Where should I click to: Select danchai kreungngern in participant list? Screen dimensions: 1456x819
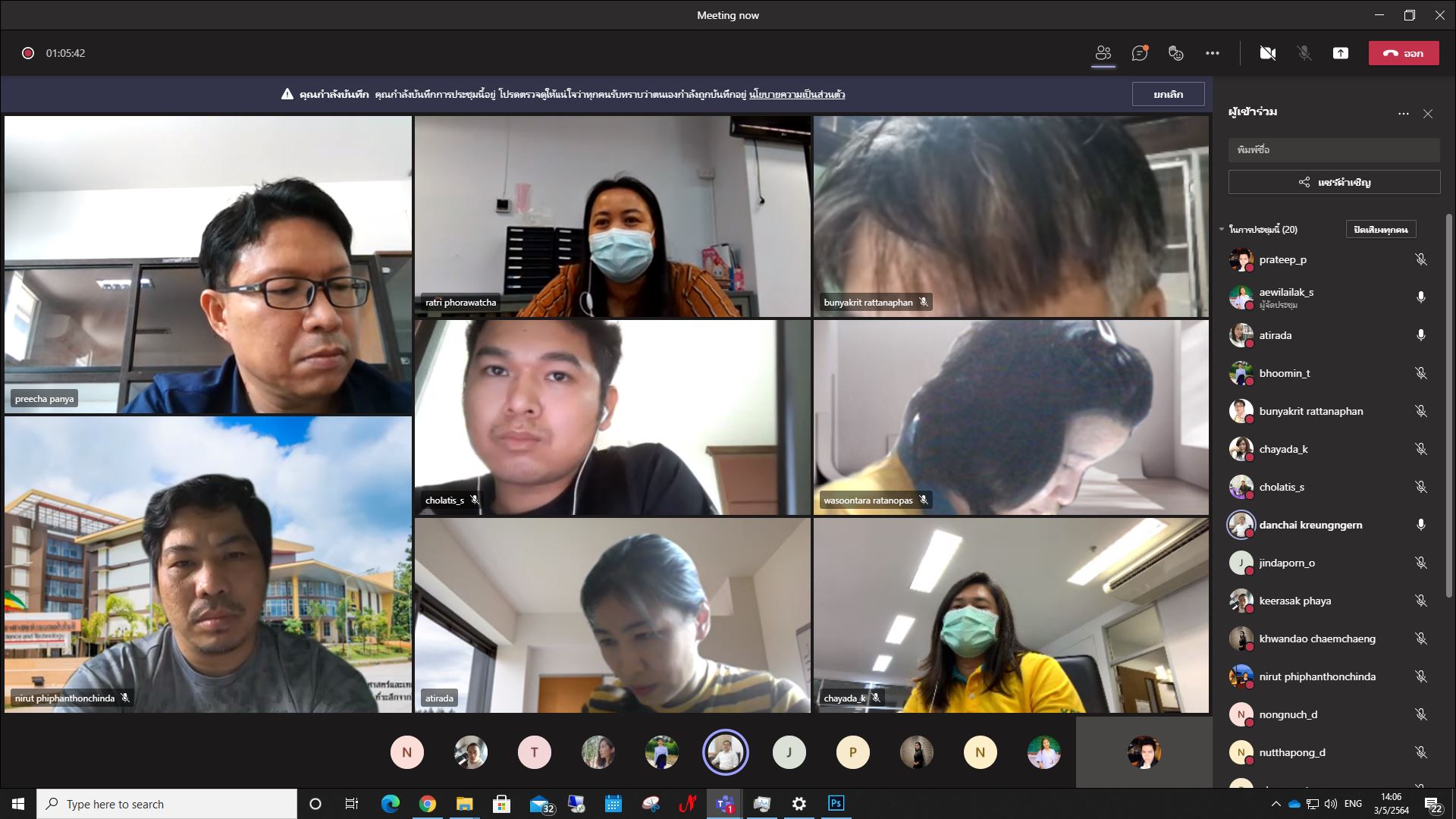pos(1310,525)
